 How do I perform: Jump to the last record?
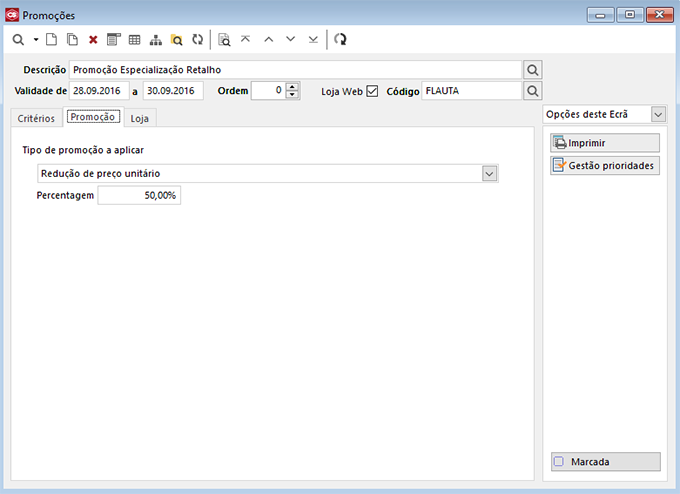click(313, 39)
